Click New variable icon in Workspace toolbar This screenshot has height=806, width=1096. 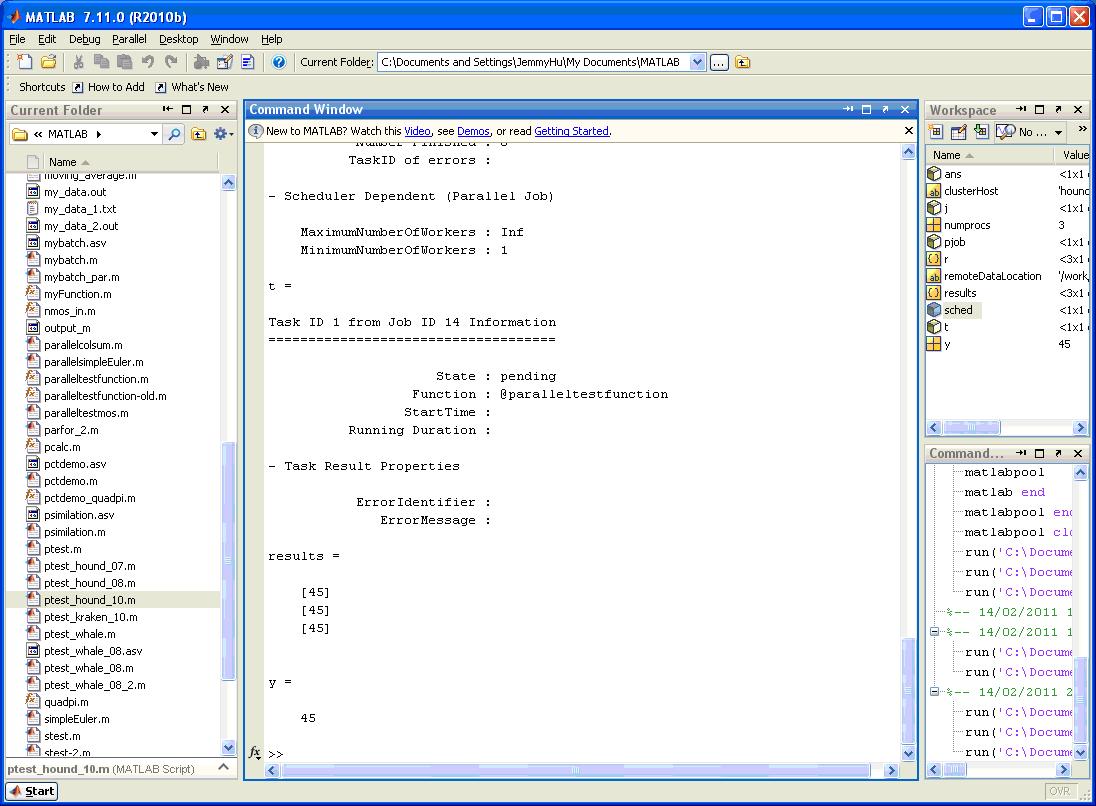[936, 132]
